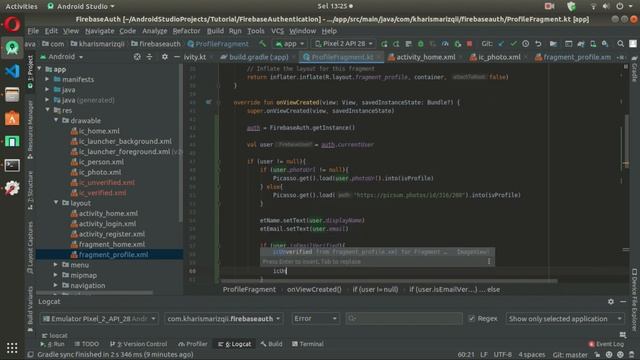Toggle the Structure side tool window
The image size is (640, 360).
[x=30, y=190]
